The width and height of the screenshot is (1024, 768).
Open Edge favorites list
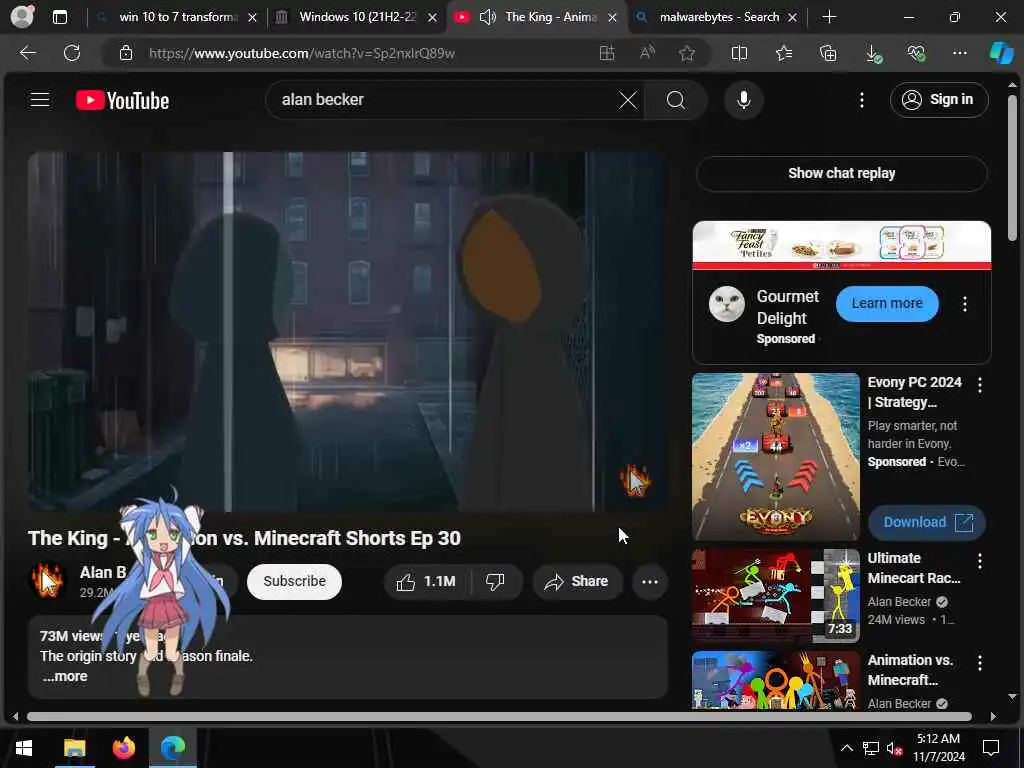[x=784, y=53]
